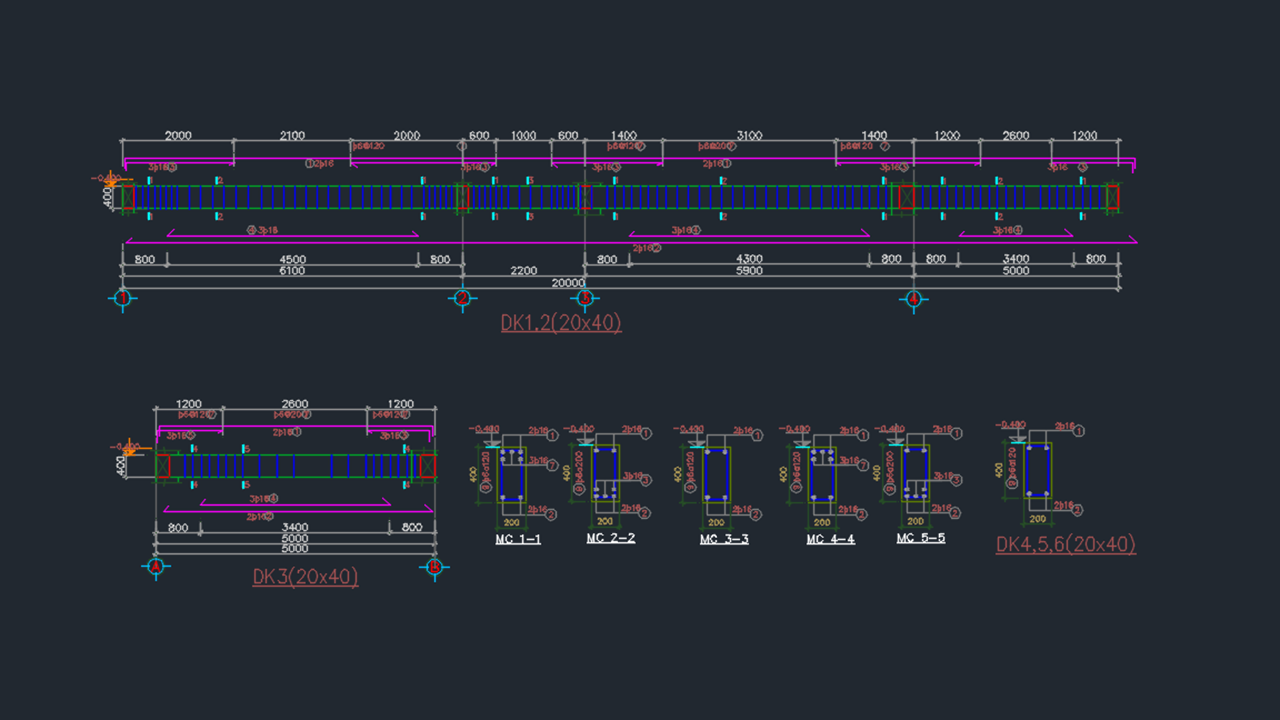1280x720 pixels.
Task: Select the DK3(20x40) beam title
Action: pos(305,577)
